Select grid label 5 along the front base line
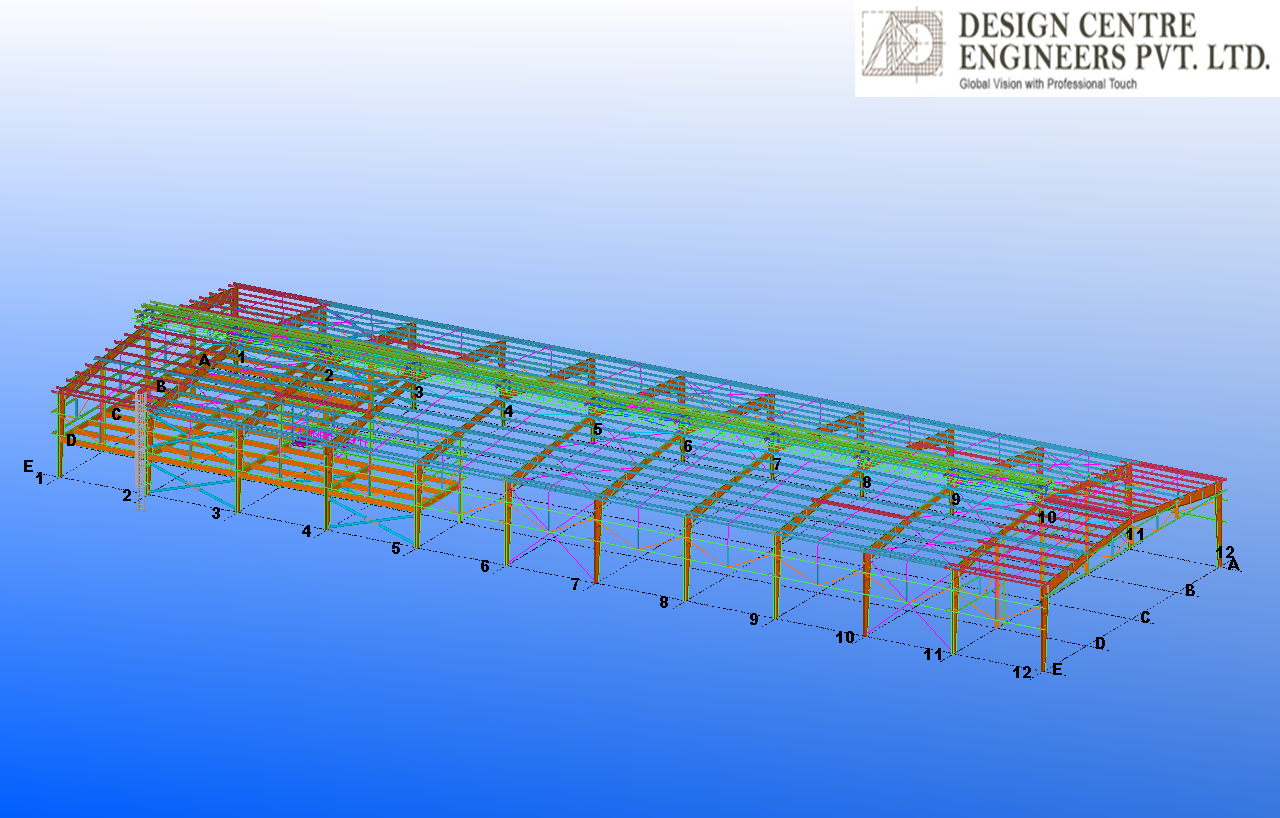The image size is (1280, 818). tap(396, 549)
